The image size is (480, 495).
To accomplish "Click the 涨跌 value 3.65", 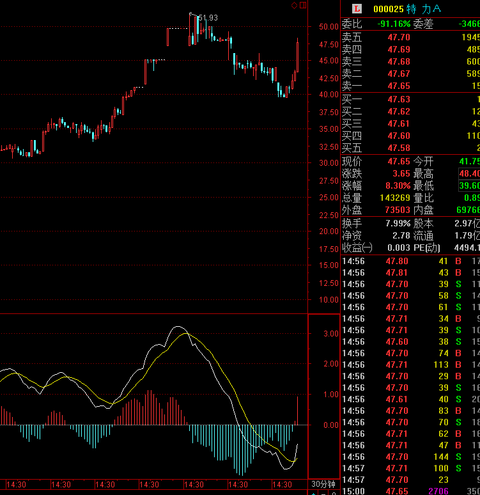I will coord(401,174).
